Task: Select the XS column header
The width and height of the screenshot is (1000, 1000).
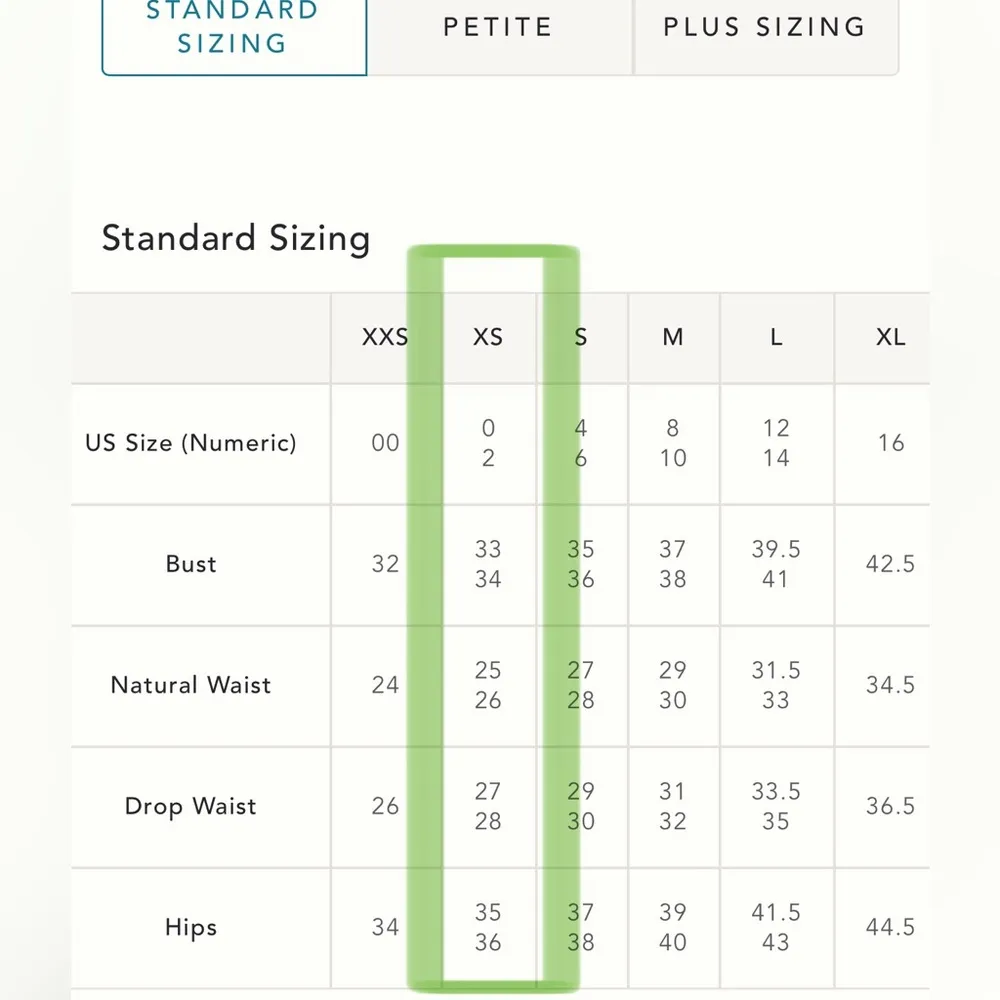Action: [x=488, y=338]
